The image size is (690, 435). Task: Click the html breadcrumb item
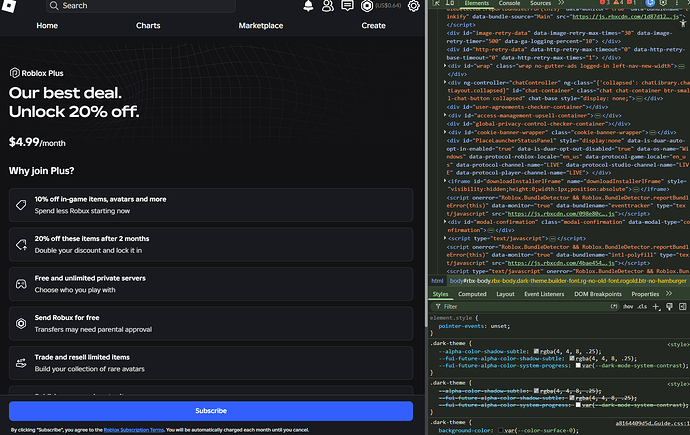(x=437, y=281)
